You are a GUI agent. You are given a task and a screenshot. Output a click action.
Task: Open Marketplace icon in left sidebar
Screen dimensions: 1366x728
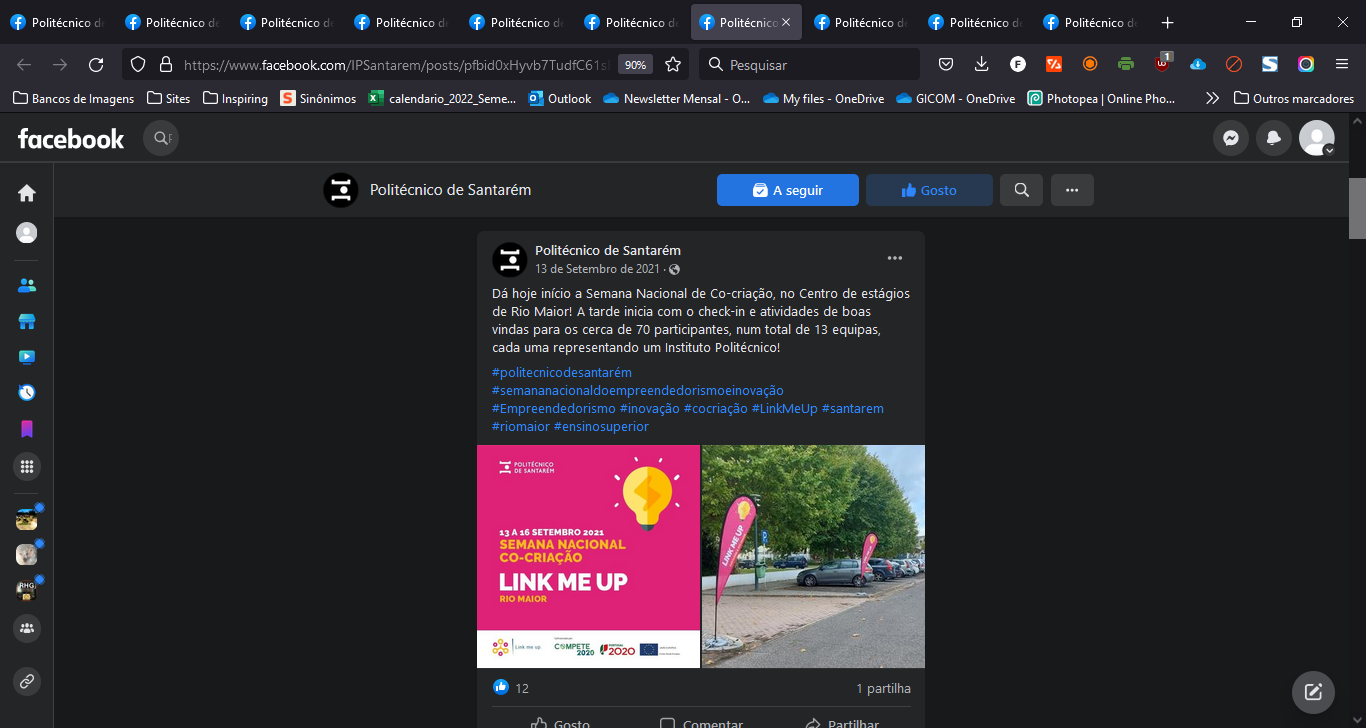pos(27,321)
